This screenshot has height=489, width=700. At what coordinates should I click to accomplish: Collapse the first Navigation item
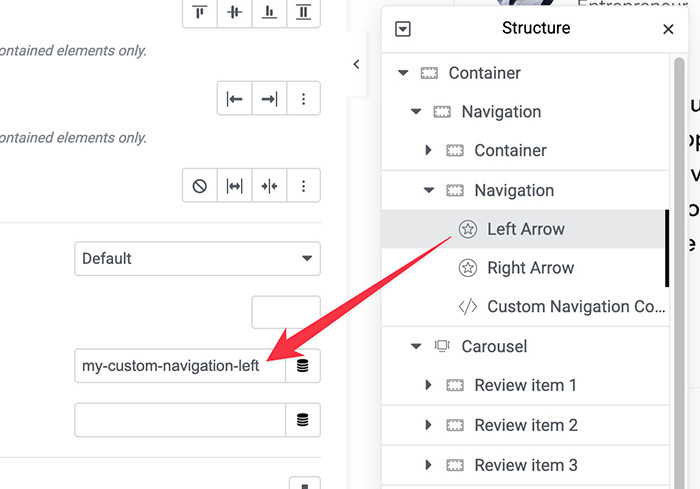pyautogui.click(x=416, y=112)
